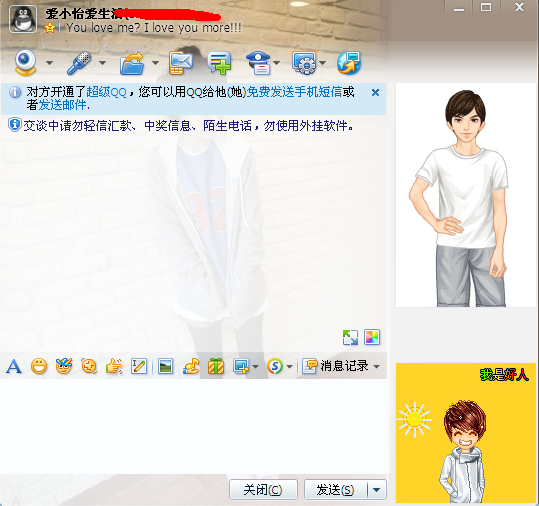
Task: Click the send picture image icon
Action: click(166, 366)
